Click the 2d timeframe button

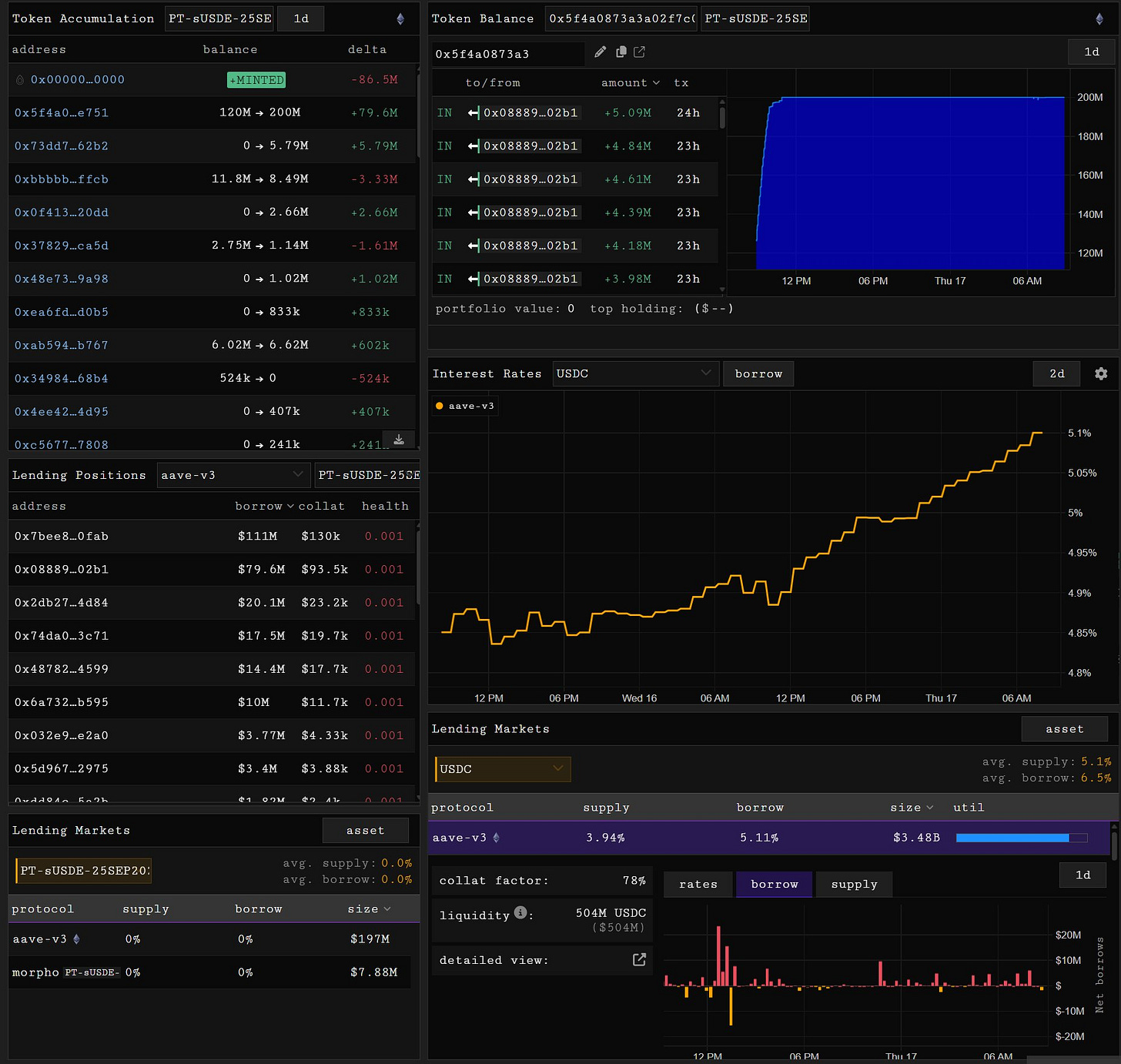tap(1056, 373)
